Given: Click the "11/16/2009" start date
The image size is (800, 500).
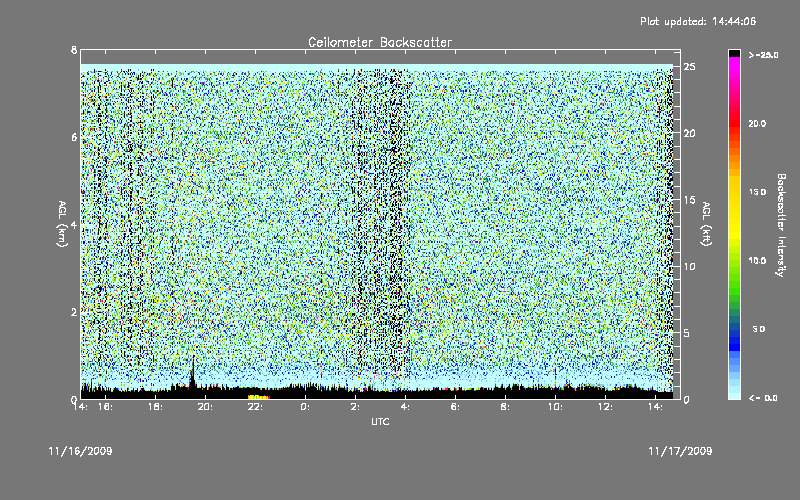Looking at the screenshot, I should pyautogui.click(x=81, y=451).
